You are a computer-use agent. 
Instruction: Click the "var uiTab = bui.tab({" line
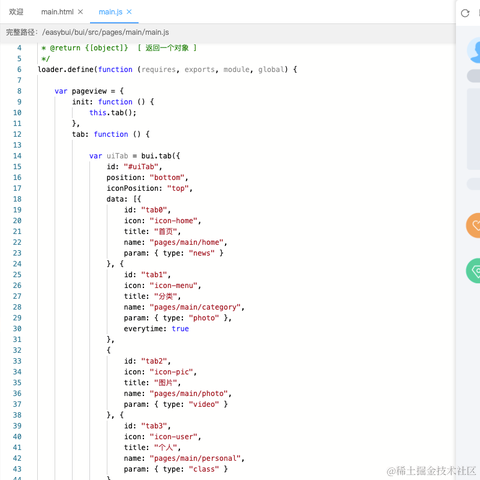click(134, 156)
